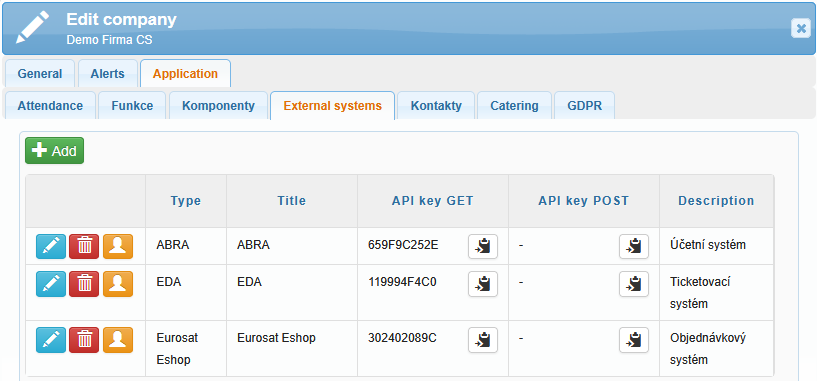Open the Komponenty sub-tab
This screenshot has width=817, height=381.
click(218, 106)
